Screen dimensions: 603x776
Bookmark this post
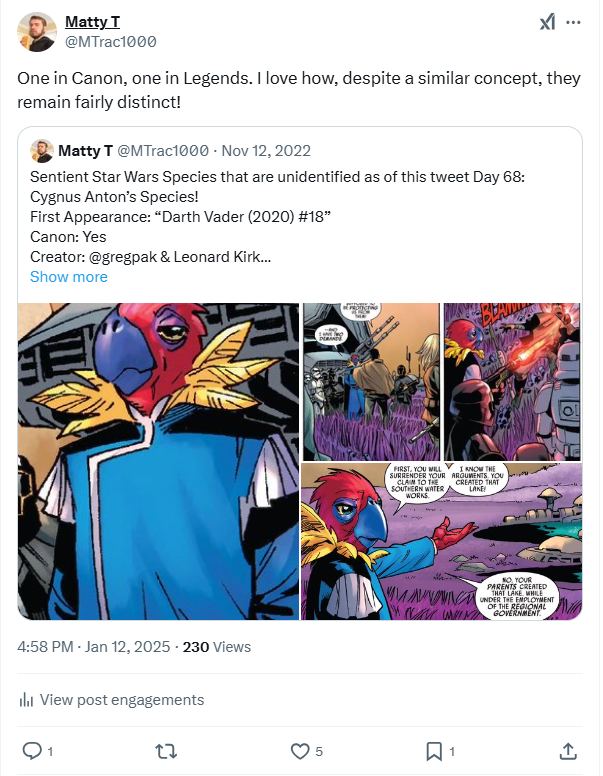pos(434,750)
